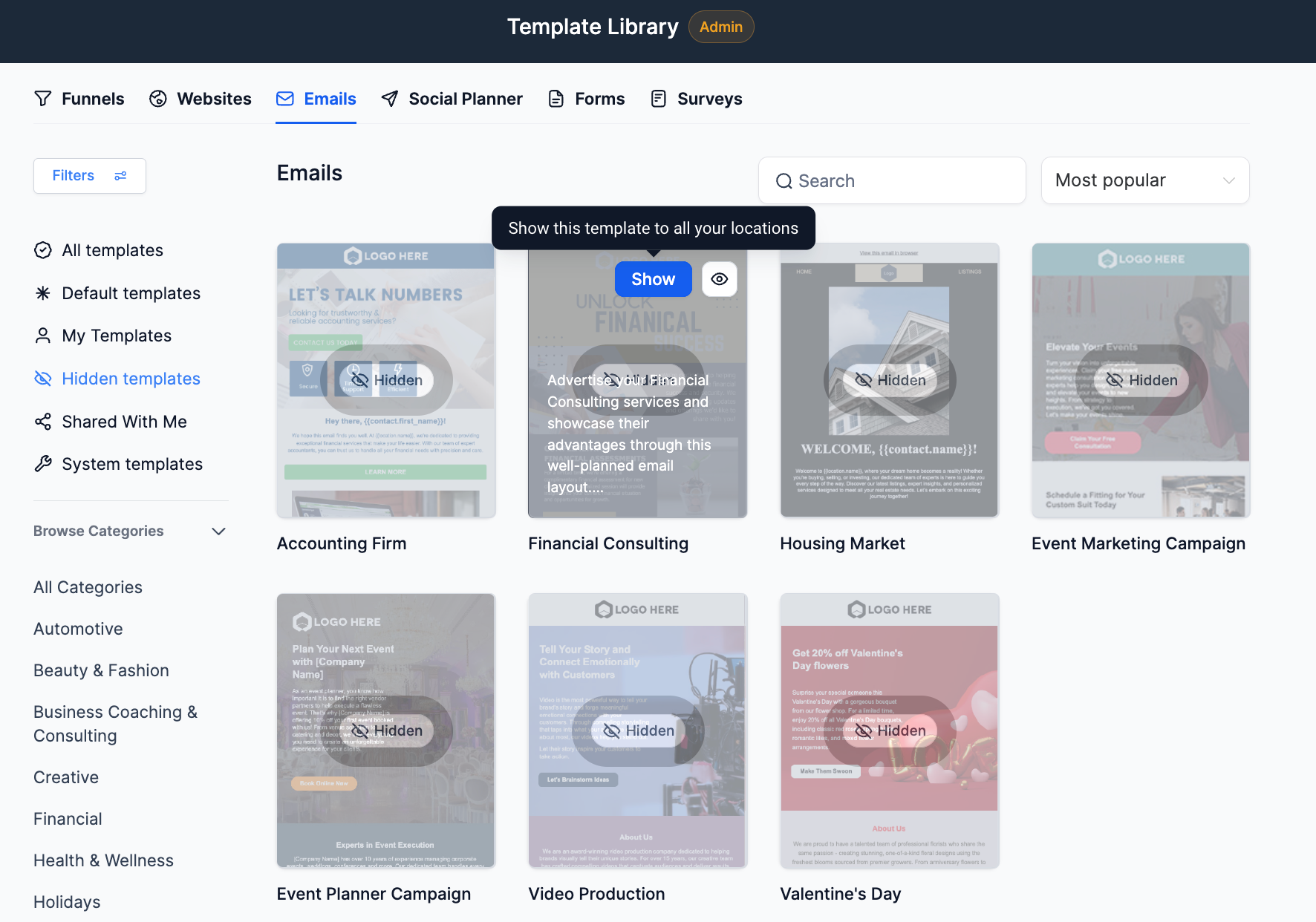Choose the Financial category
Screen dimensions: 1316x922
point(68,819)
